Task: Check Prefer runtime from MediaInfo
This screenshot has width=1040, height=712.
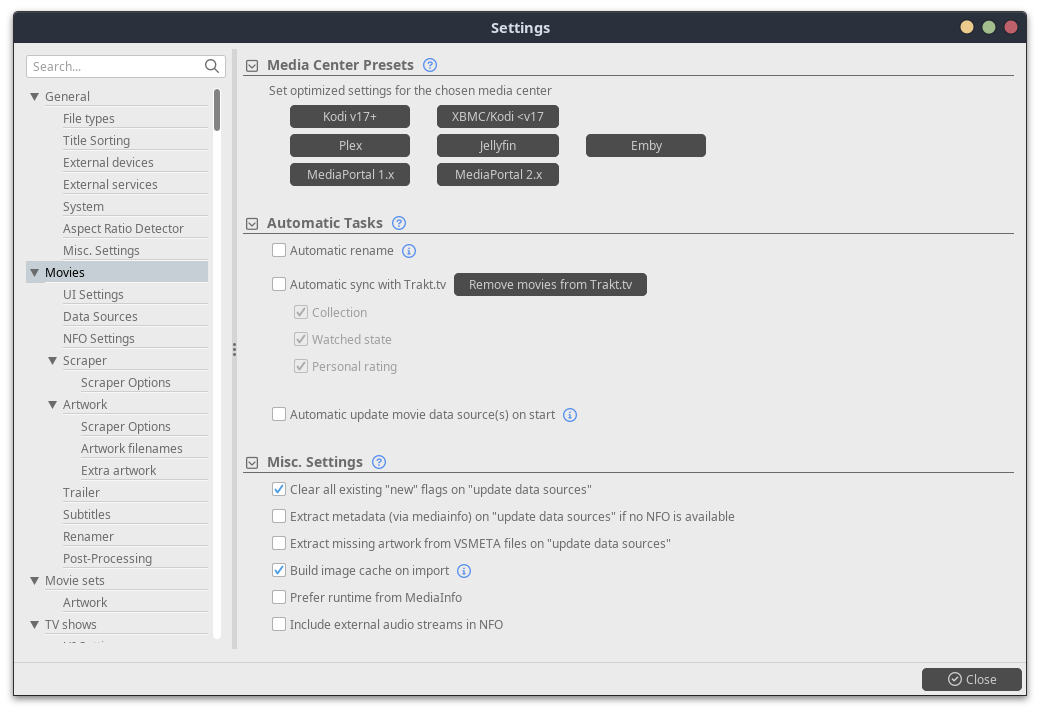Action: (280, 598)
